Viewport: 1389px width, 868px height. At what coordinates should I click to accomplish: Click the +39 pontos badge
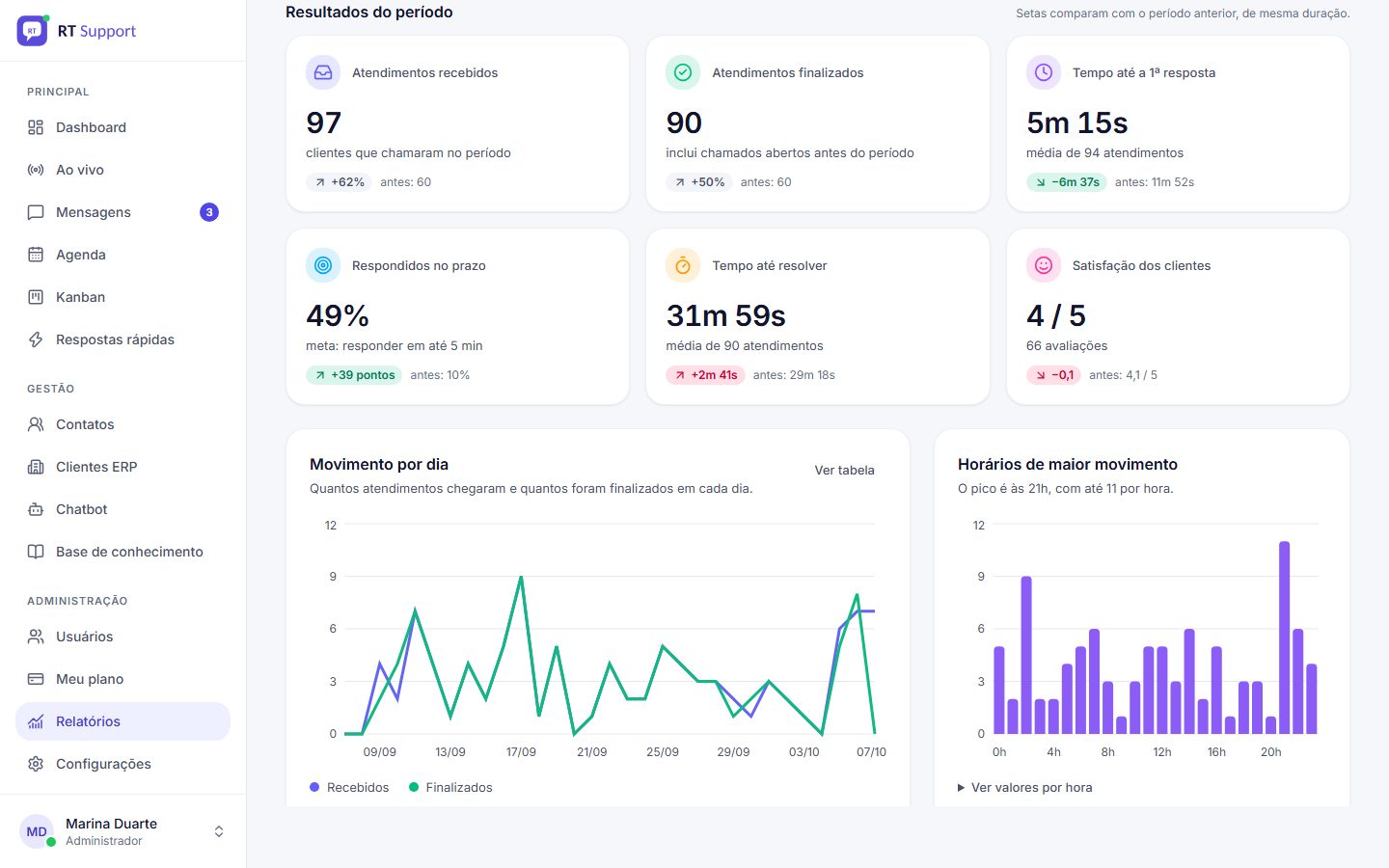(x=354, y=375)
